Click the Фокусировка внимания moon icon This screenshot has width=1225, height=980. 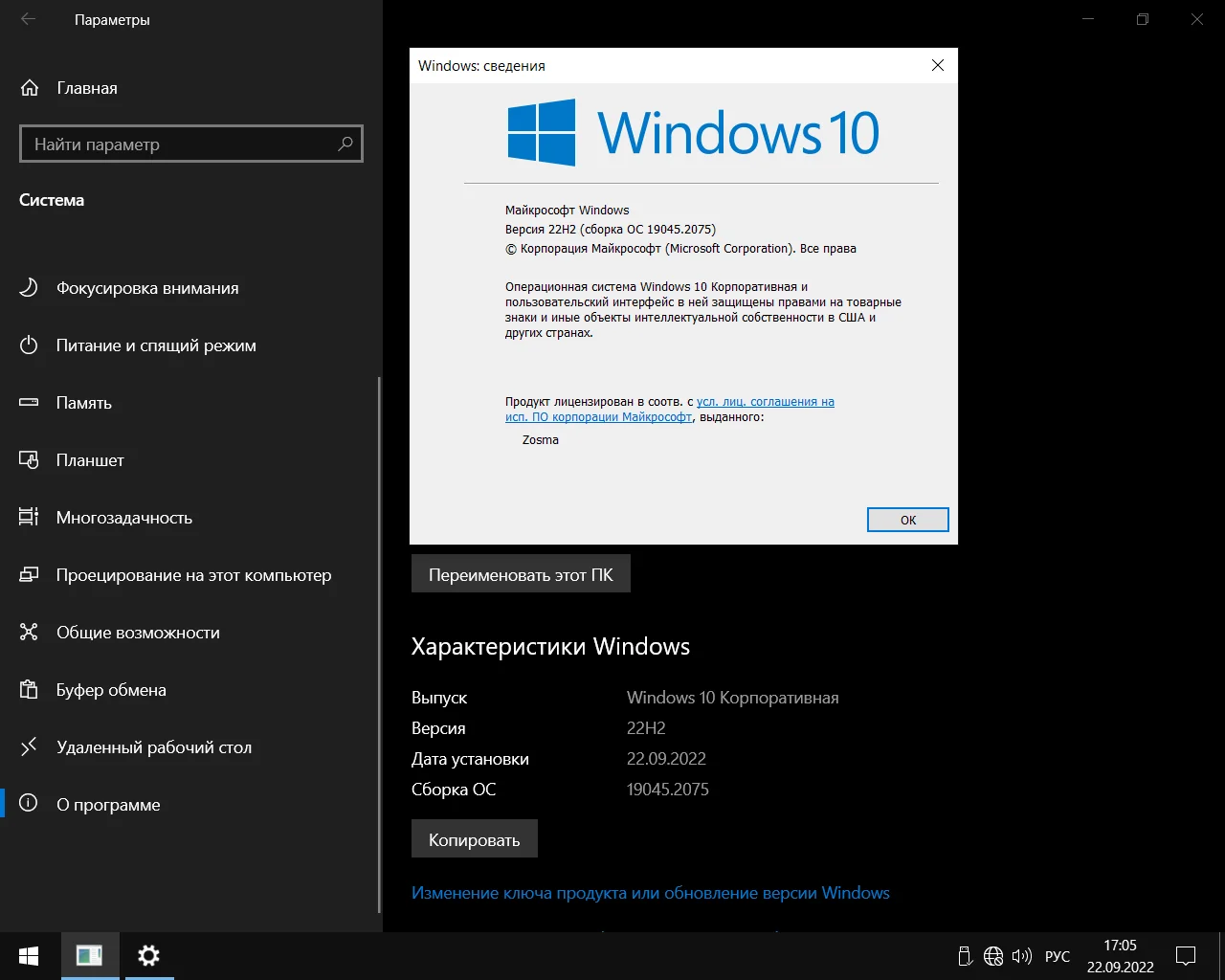pos(29,287)
